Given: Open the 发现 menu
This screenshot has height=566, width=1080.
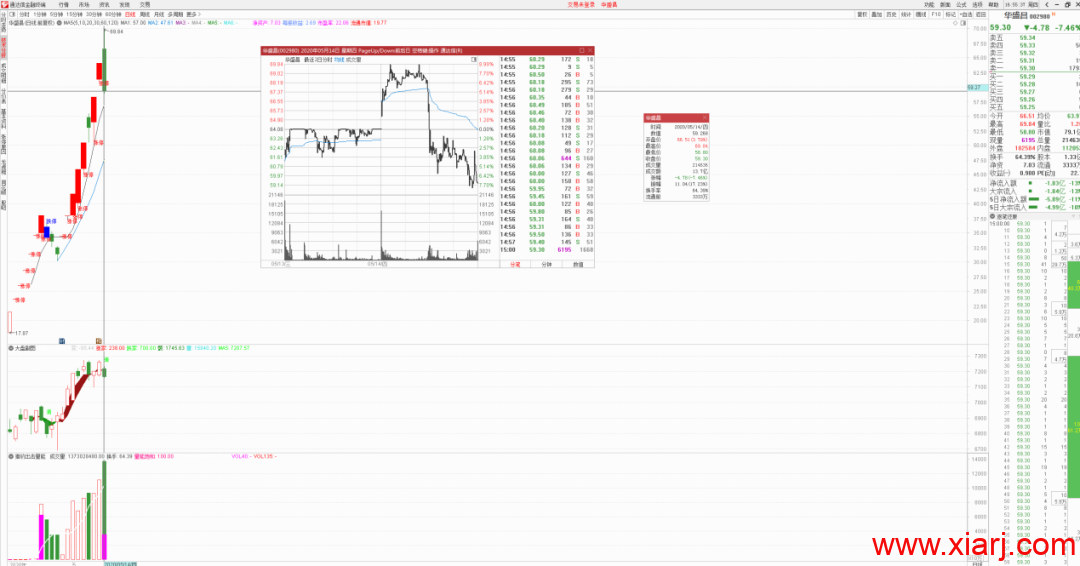Looking at the screenshot, I should coord(125,4).
